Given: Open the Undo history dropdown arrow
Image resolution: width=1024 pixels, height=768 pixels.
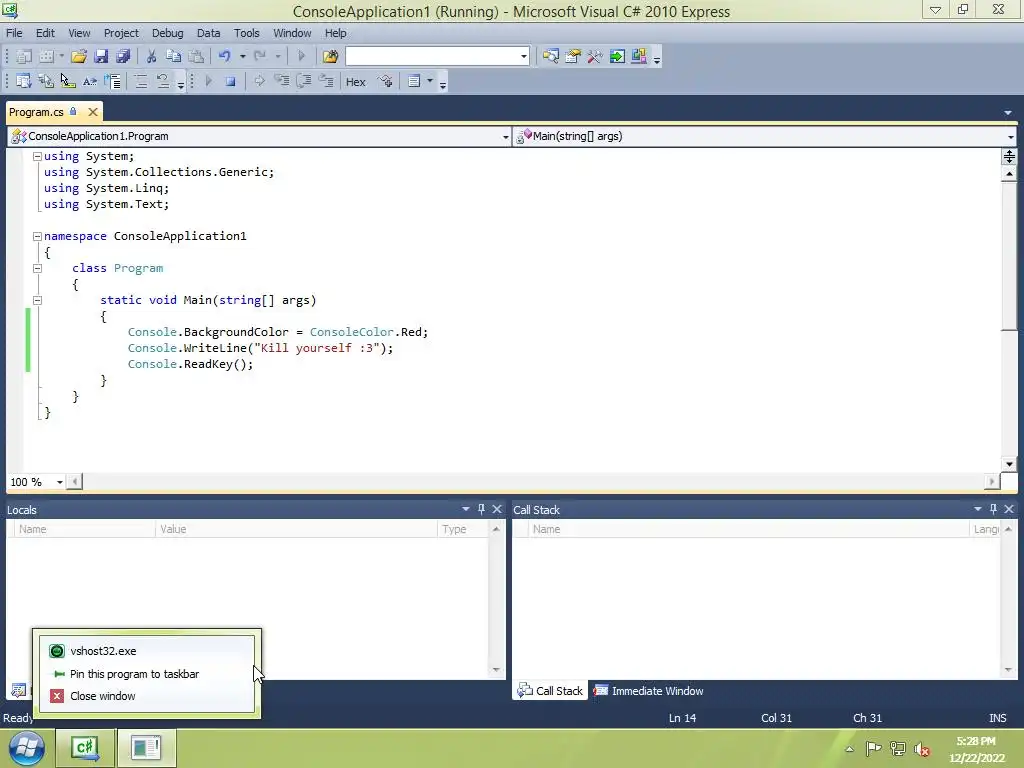Looking at the screenshot, I should pyautogui.click(x=242, y=57).
